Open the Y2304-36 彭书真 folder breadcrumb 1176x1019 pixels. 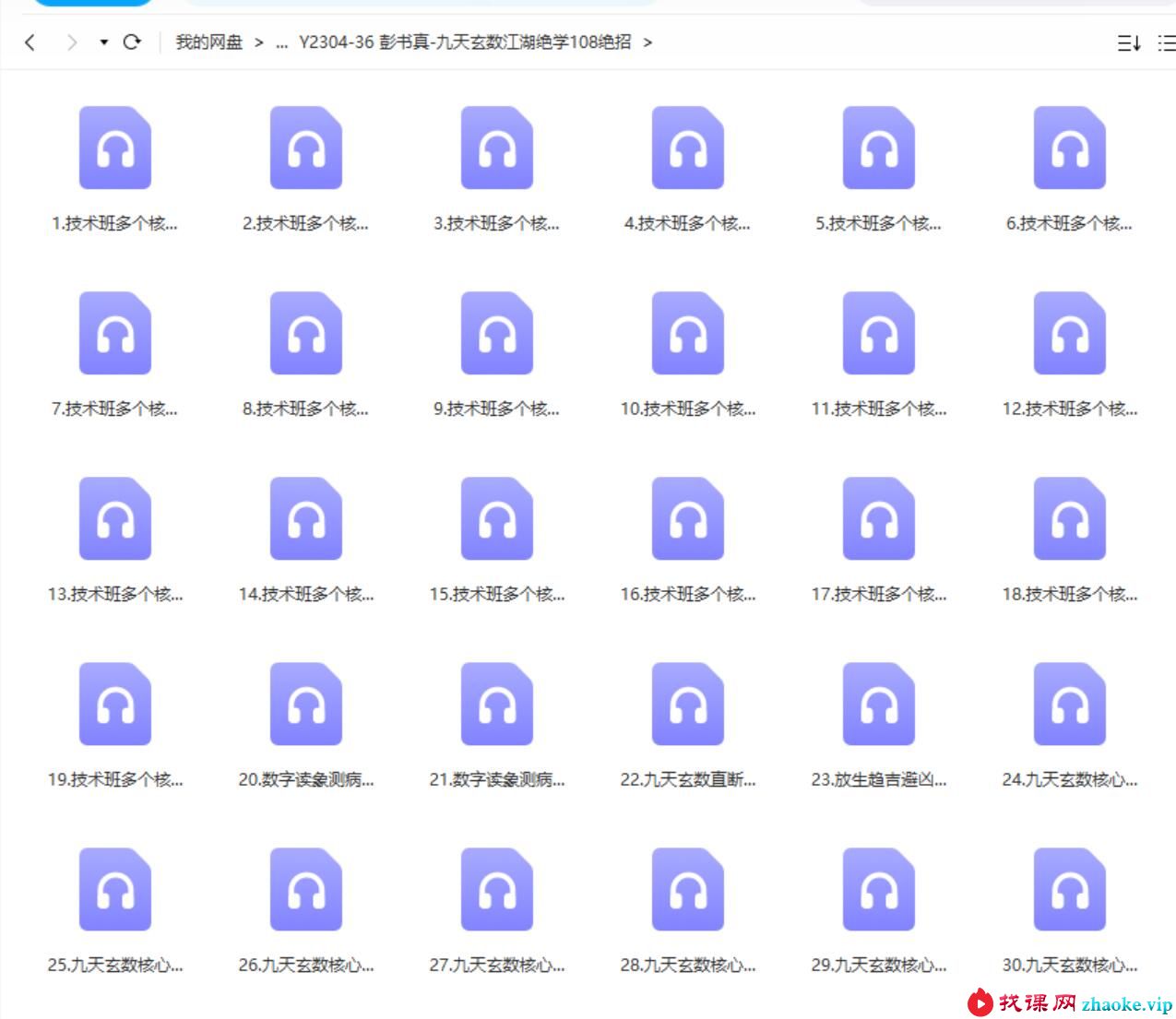[465, 41]
